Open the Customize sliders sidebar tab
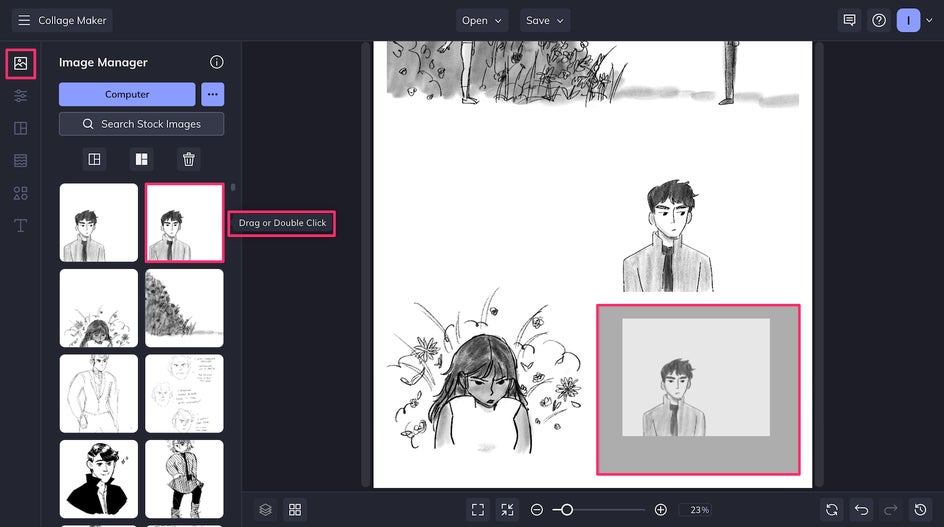Screen dimensions: 944x527 click(x=20, y=96)
